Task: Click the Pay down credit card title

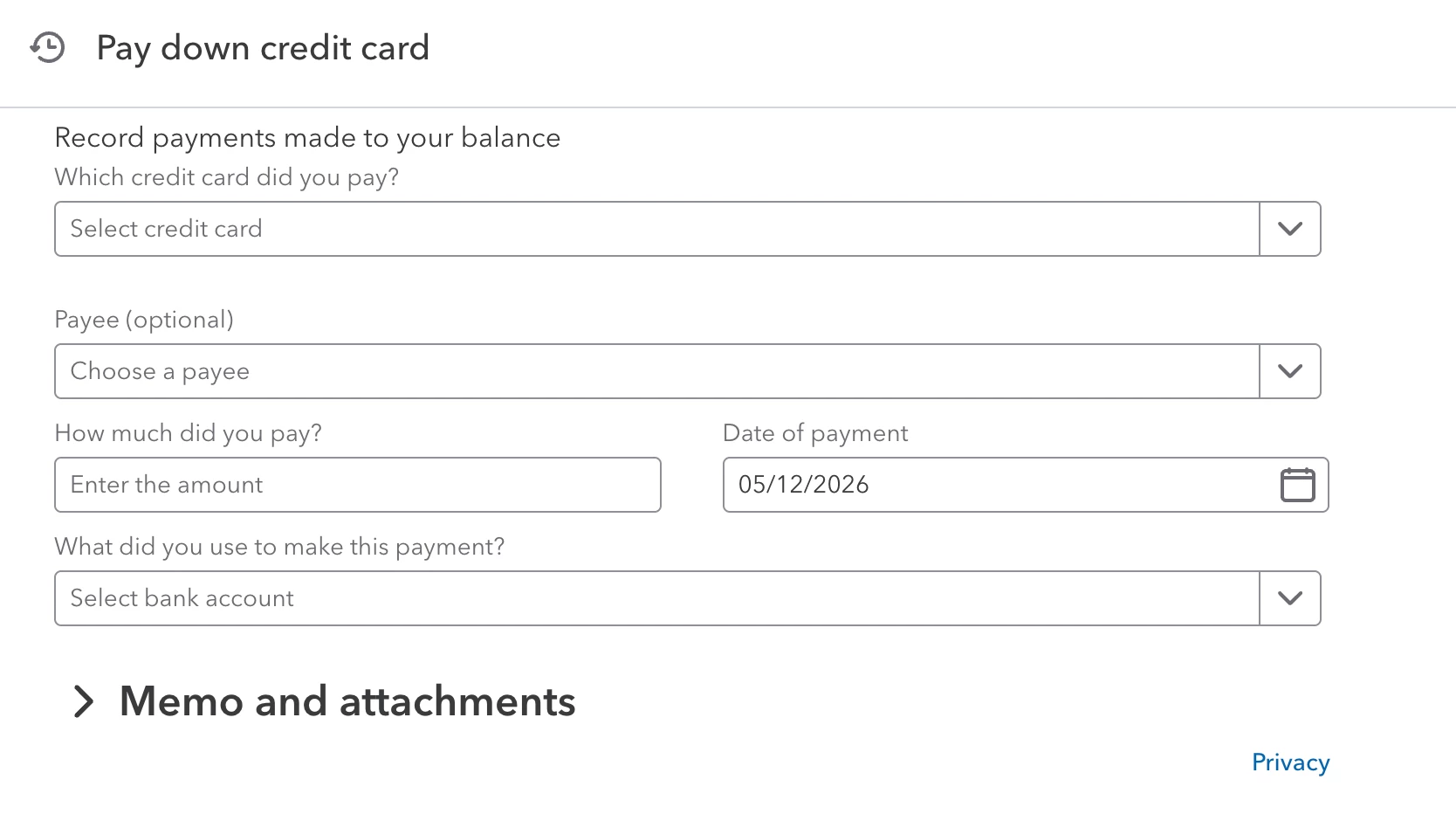Action: (x=263, y=48)
